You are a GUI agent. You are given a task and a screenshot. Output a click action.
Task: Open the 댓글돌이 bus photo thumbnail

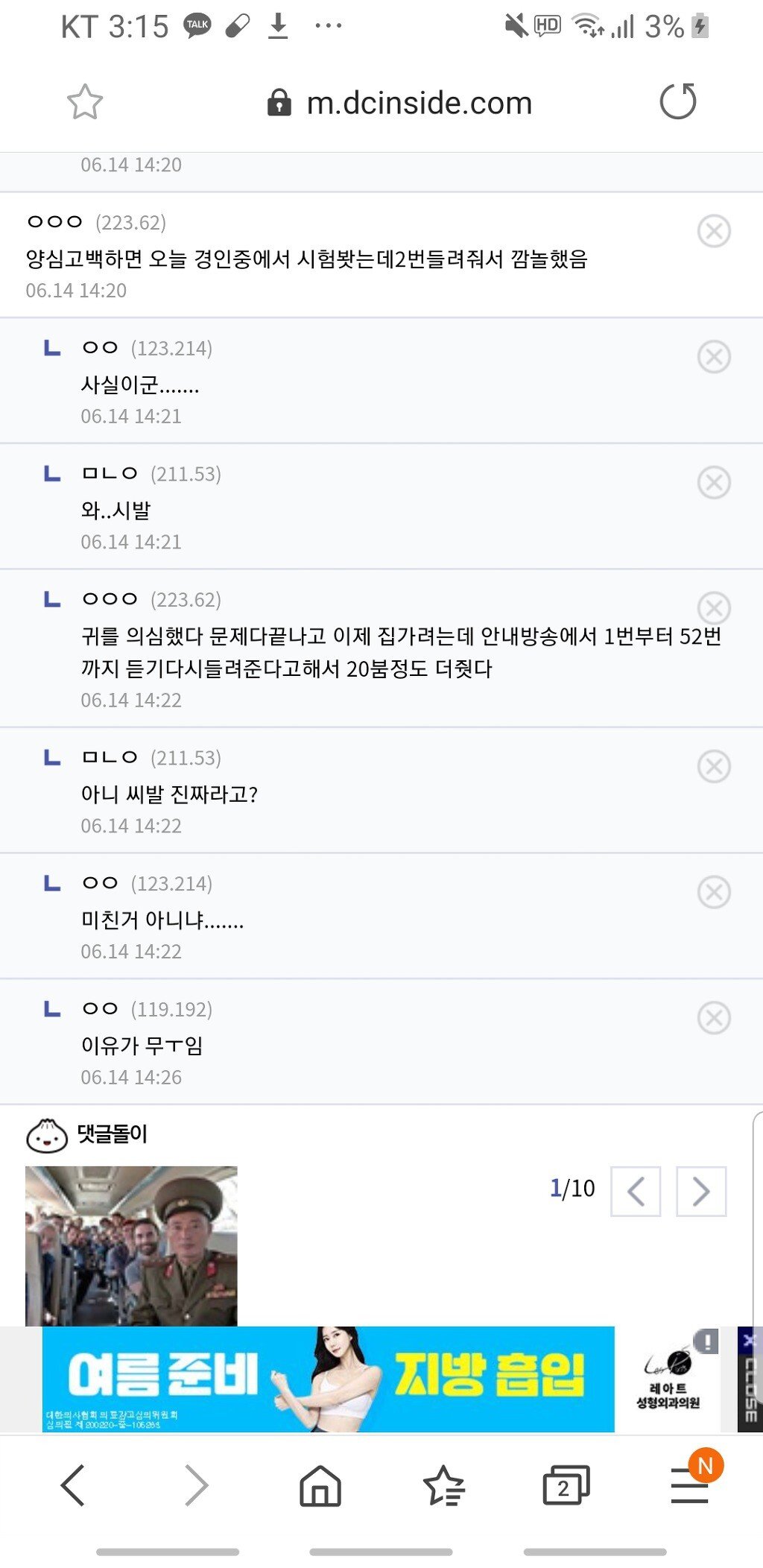pyautogui.click(x=131, y=1246)
